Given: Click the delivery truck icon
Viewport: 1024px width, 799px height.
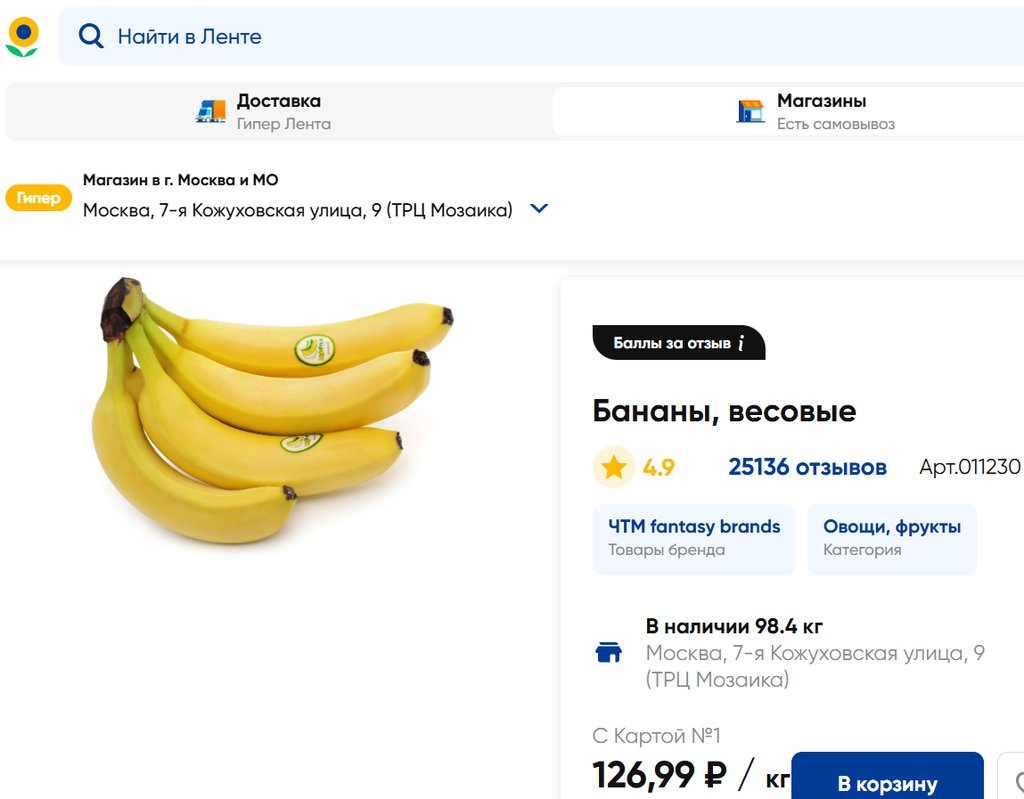Looking at the screenshot, I should click(x=211, y=112).
